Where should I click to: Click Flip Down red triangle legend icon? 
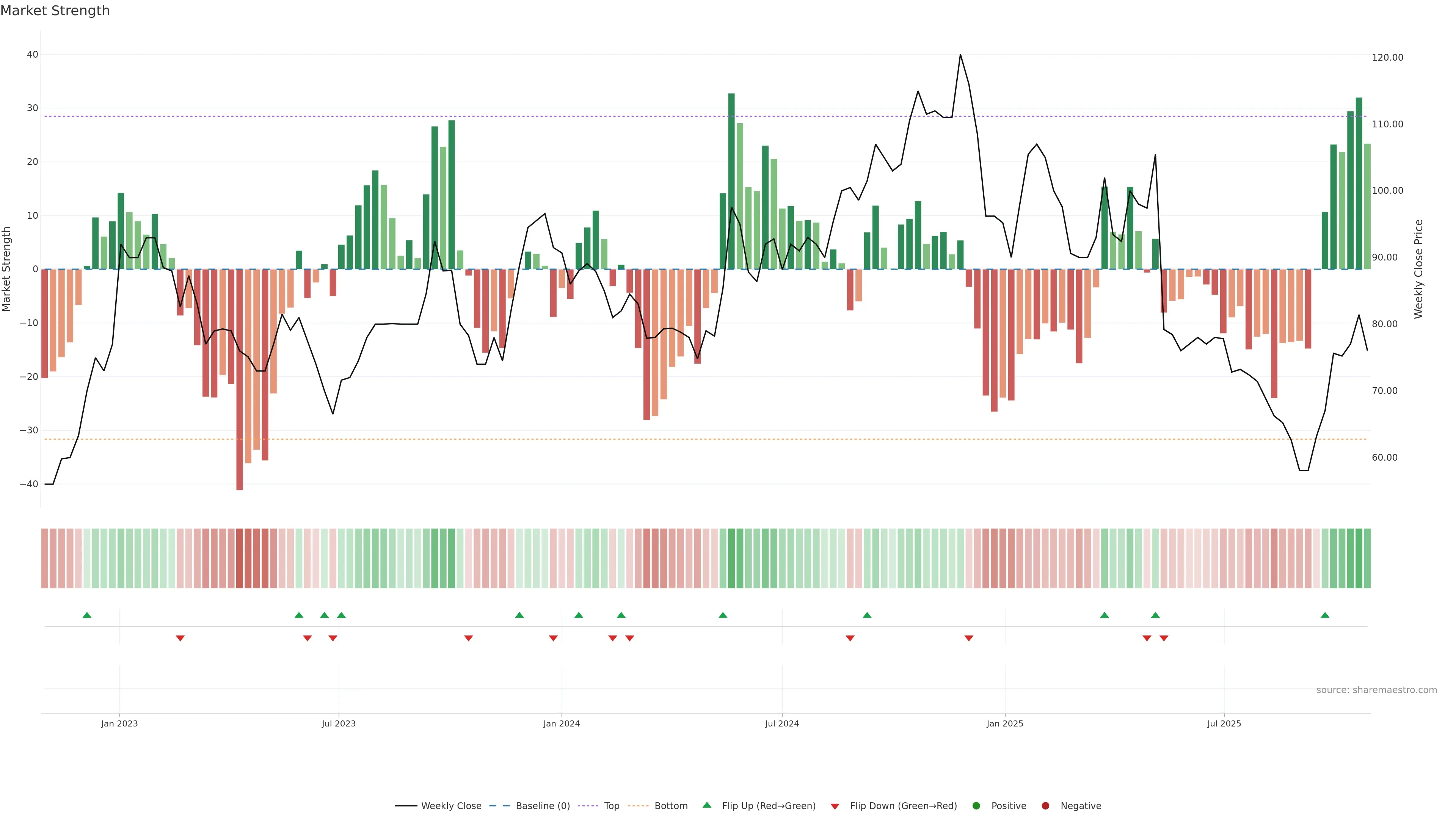(x=835, y=806)
